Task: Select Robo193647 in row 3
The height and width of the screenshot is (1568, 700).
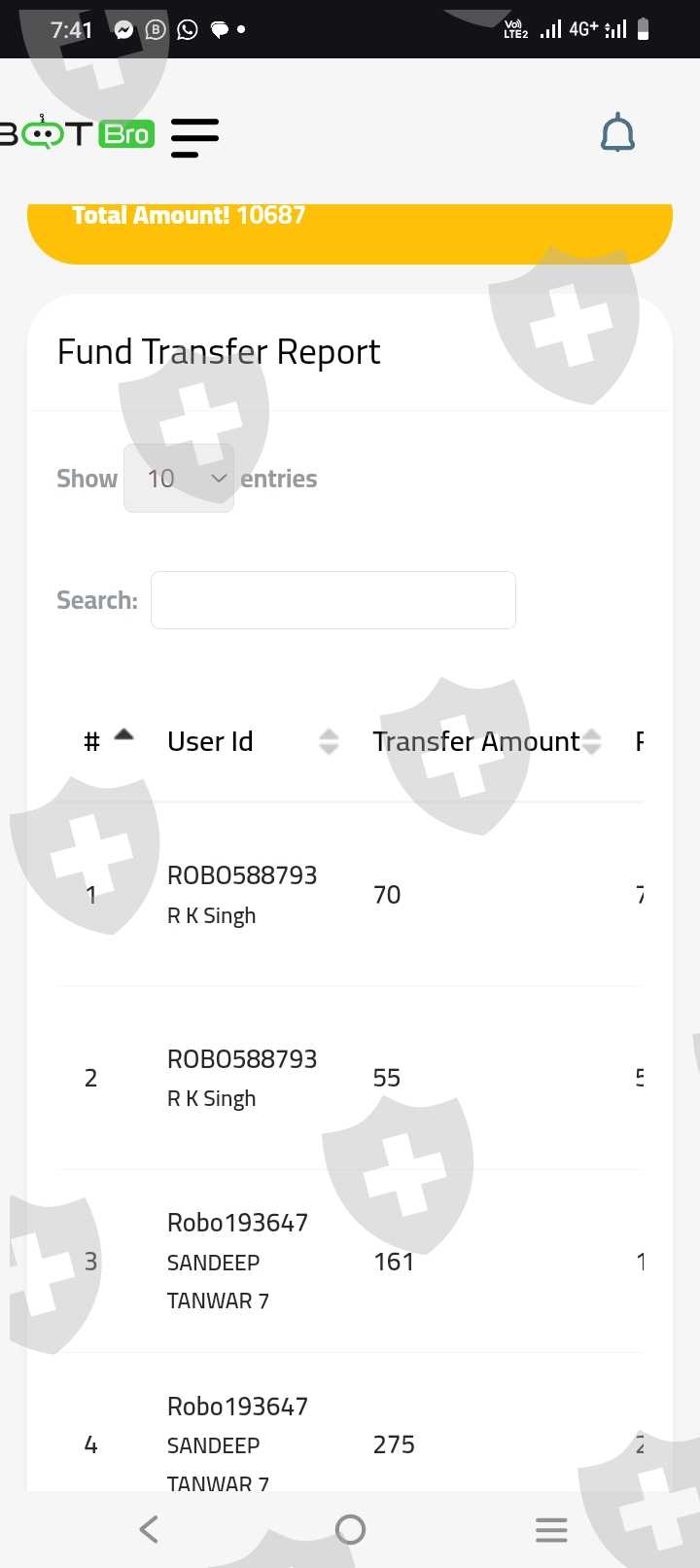Action: coord(237,1223)
